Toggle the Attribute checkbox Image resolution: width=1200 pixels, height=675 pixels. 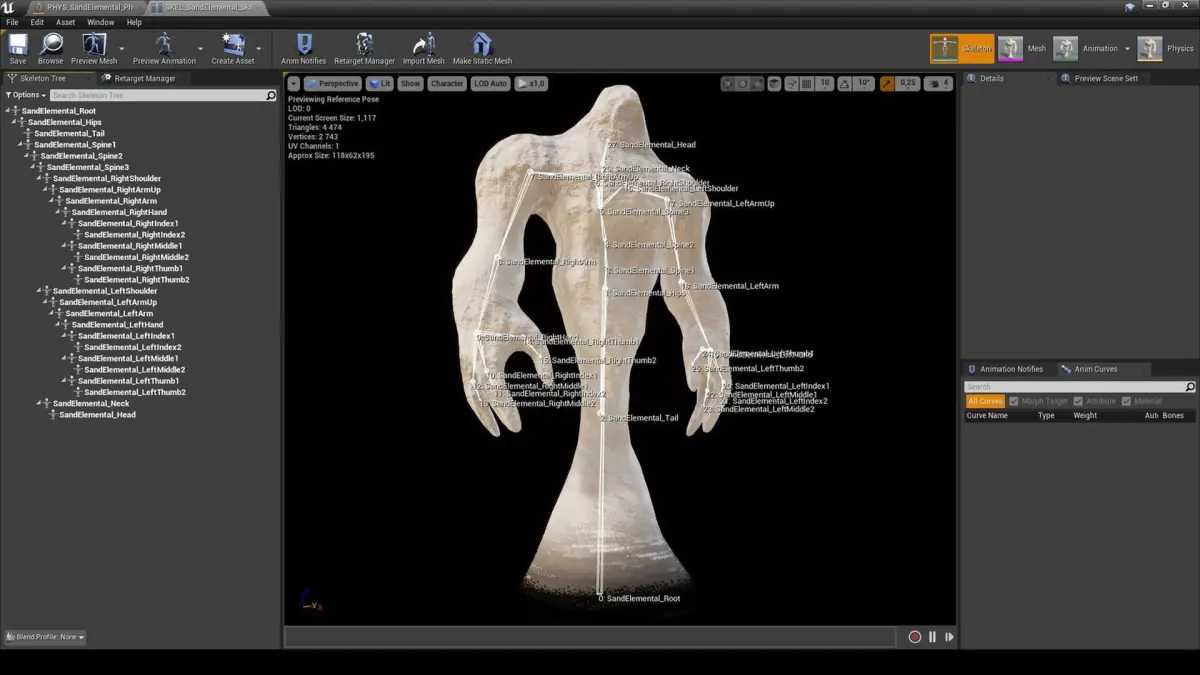(1078, 401)
